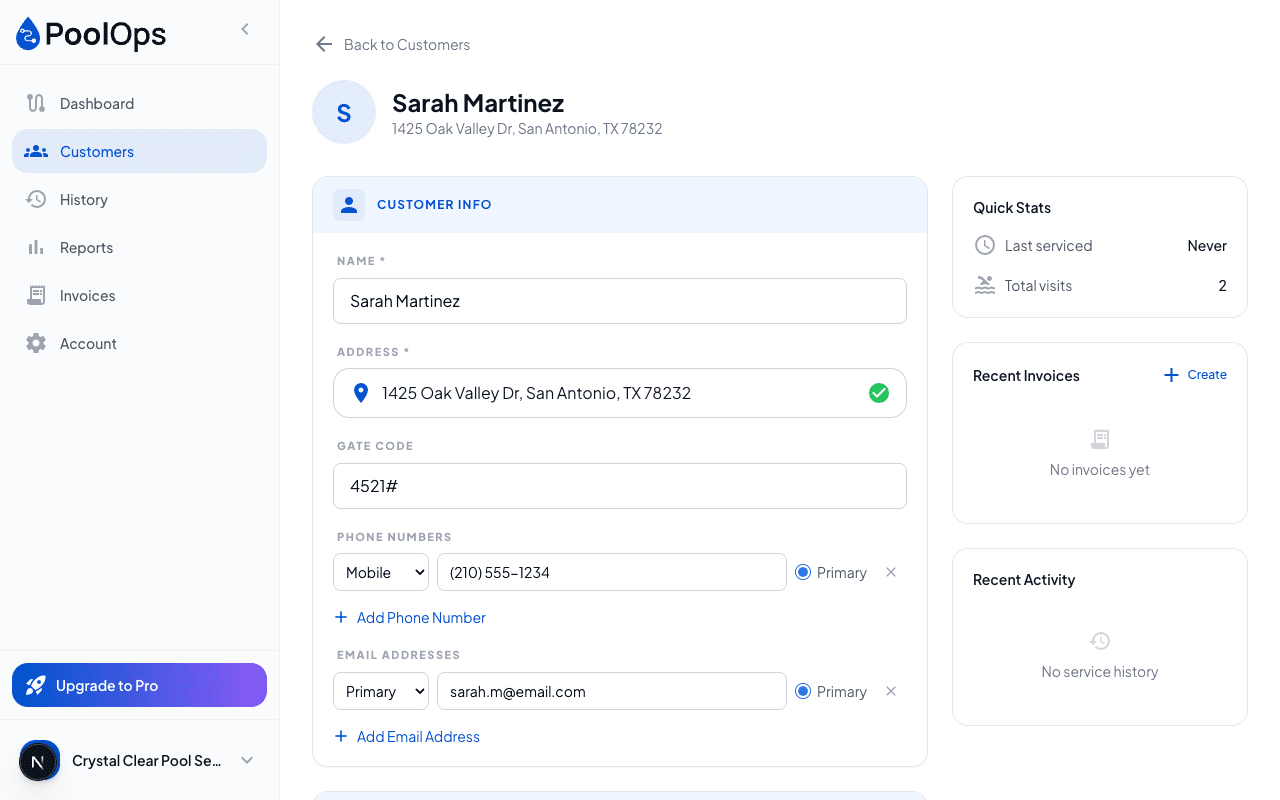Click the green address verification checkmark

(x=879, y=393)
